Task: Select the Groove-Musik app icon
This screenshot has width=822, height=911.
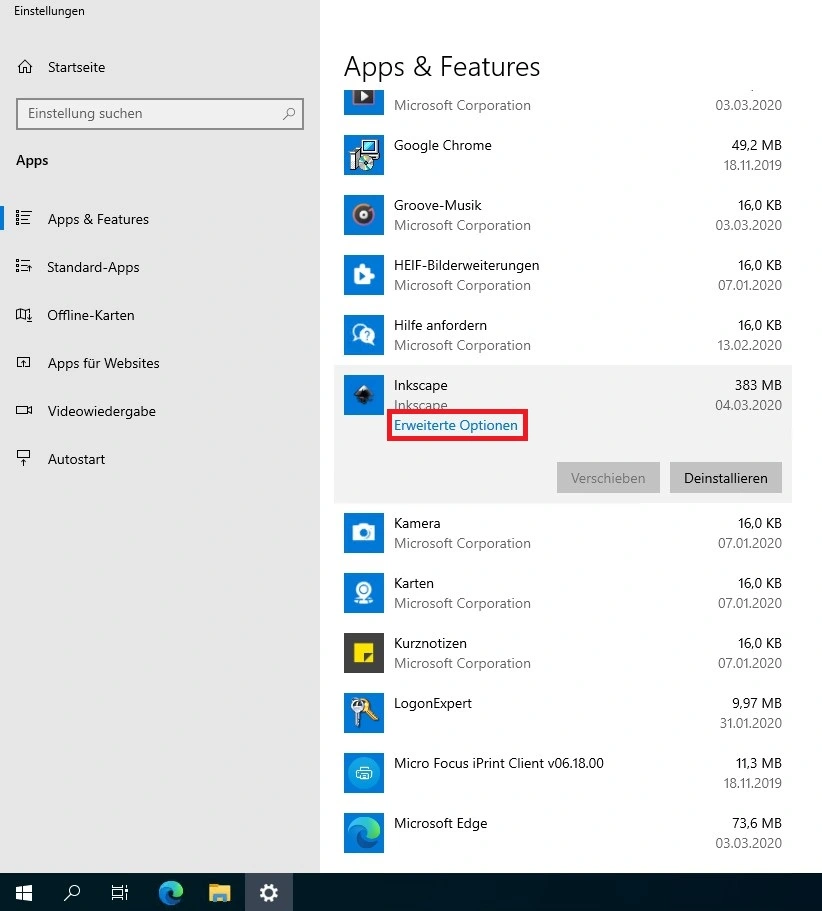Action: (364, 215)
